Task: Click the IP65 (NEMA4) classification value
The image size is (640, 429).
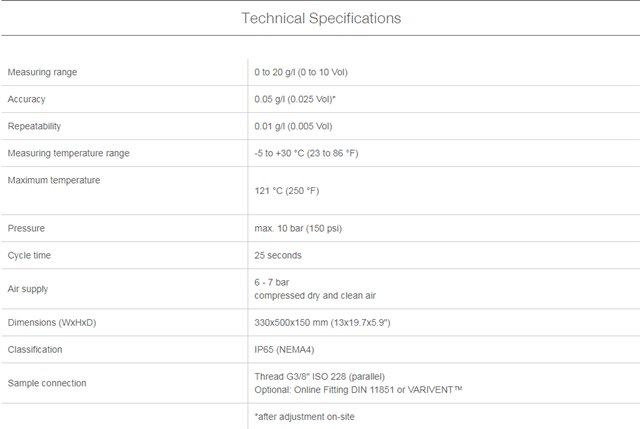Action: point(284,349)
